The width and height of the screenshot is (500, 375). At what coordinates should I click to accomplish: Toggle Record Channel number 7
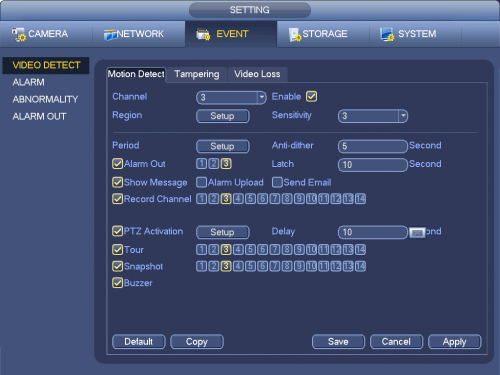[x=275, y=199]
